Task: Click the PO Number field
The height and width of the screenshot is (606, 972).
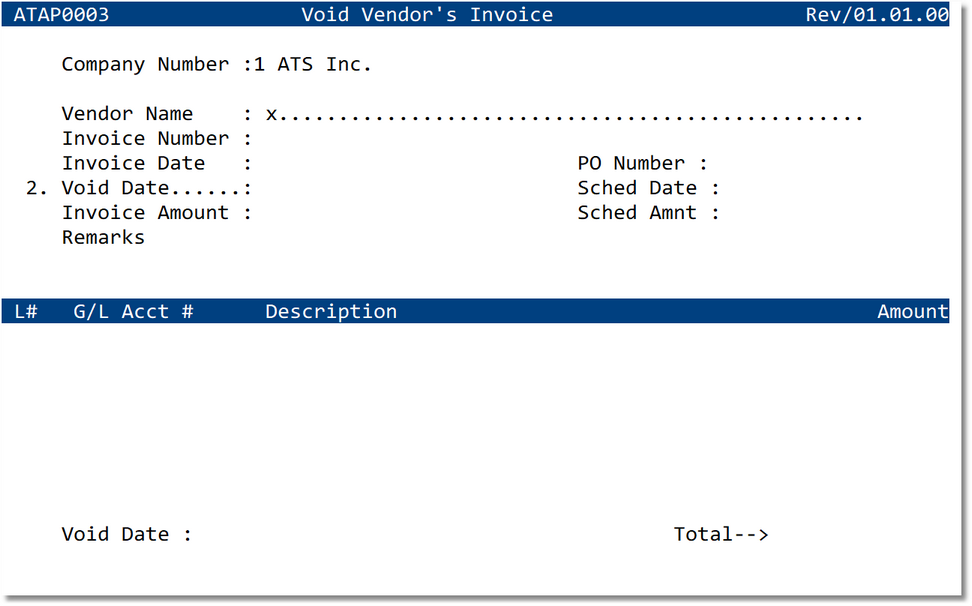Action: [780, 164]
